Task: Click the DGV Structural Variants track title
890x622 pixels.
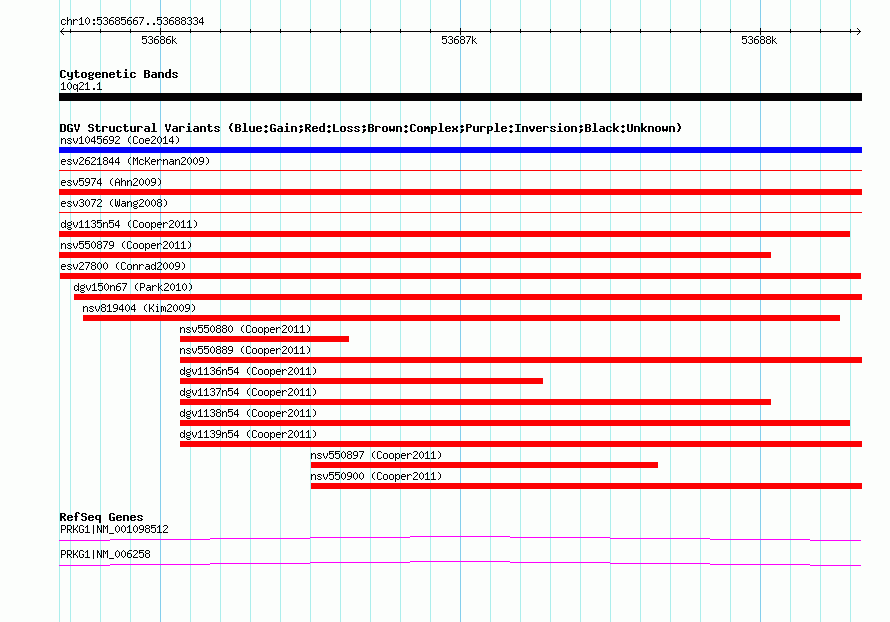Action: tap(371, 128)
